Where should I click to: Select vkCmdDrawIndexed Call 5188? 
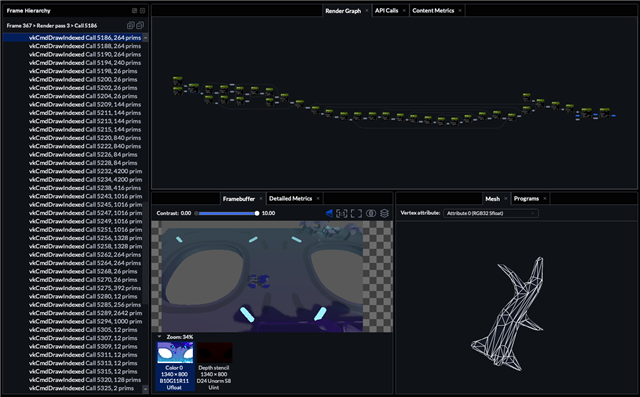(73, 46)
